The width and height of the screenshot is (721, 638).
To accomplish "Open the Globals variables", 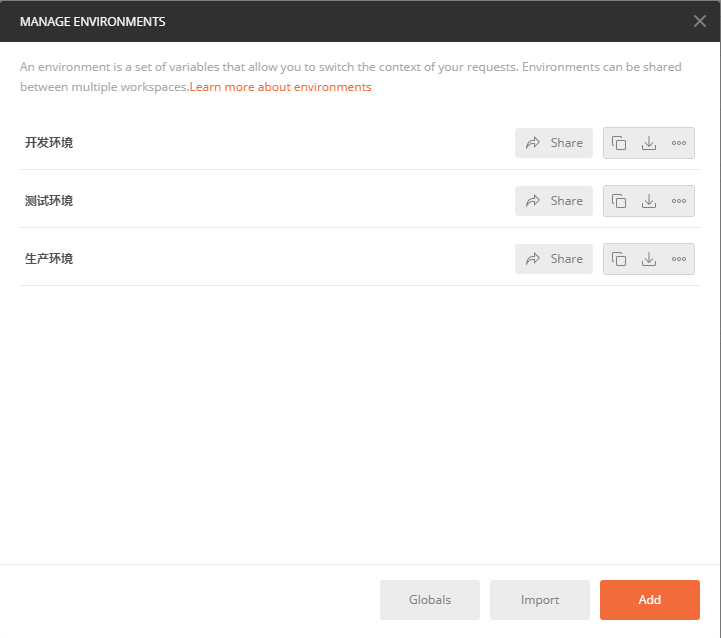I will [x=430, y=600].
